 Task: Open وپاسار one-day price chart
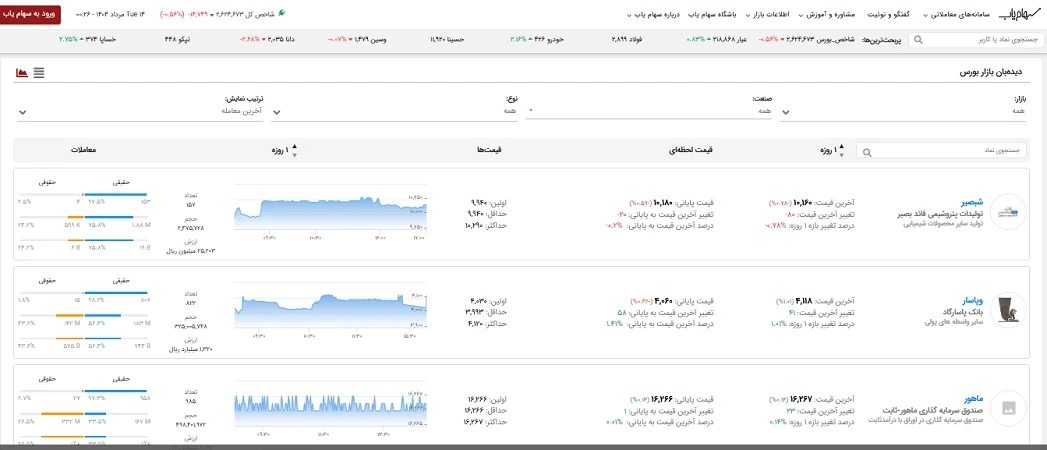click(x=331, y=310)
